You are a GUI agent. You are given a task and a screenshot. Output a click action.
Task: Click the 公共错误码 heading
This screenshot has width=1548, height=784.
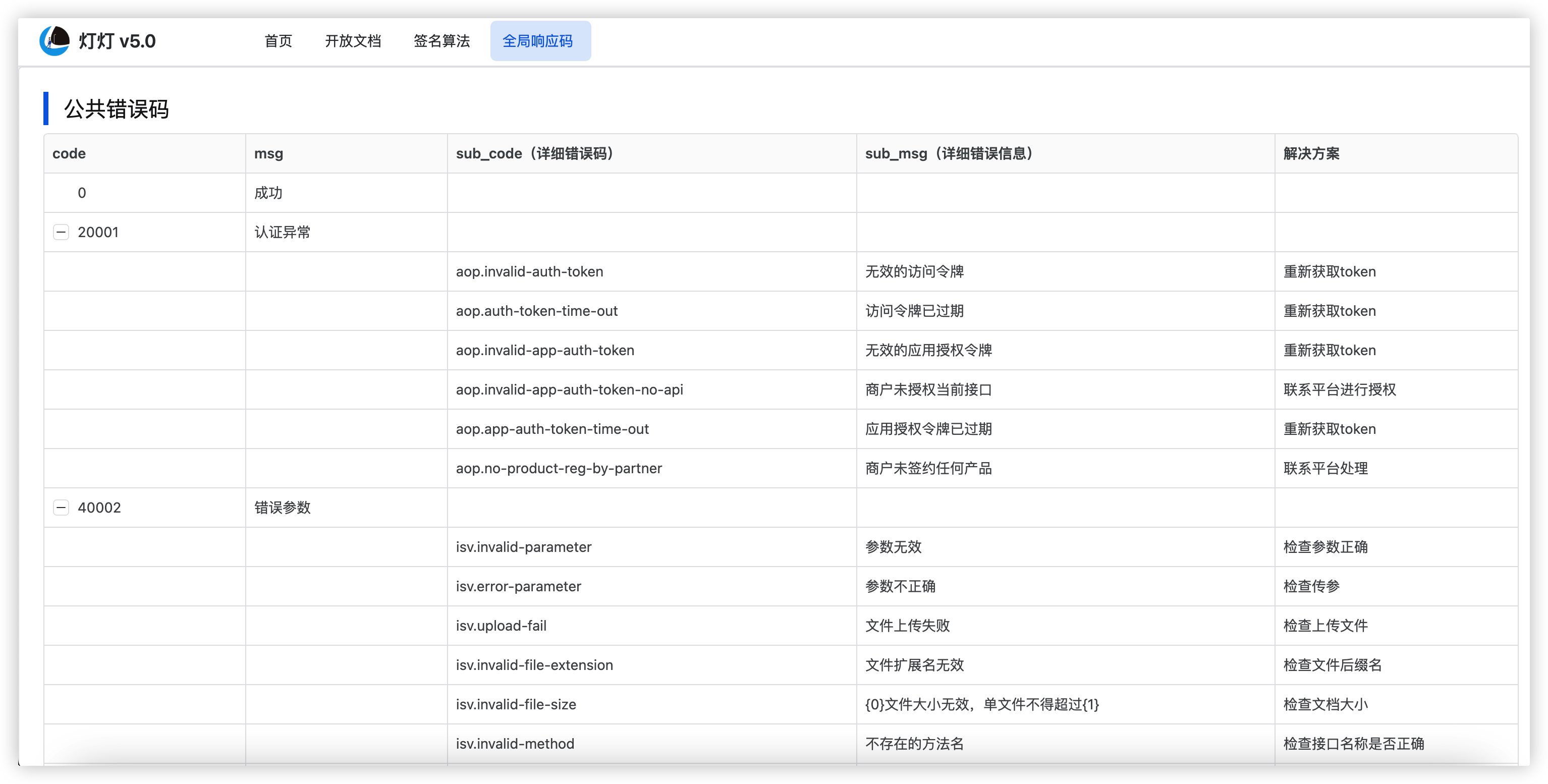pos(117,109)
